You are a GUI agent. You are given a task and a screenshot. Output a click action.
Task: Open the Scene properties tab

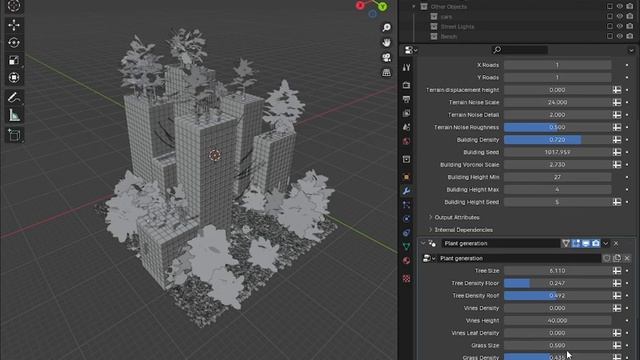click(x=406, y=127)
